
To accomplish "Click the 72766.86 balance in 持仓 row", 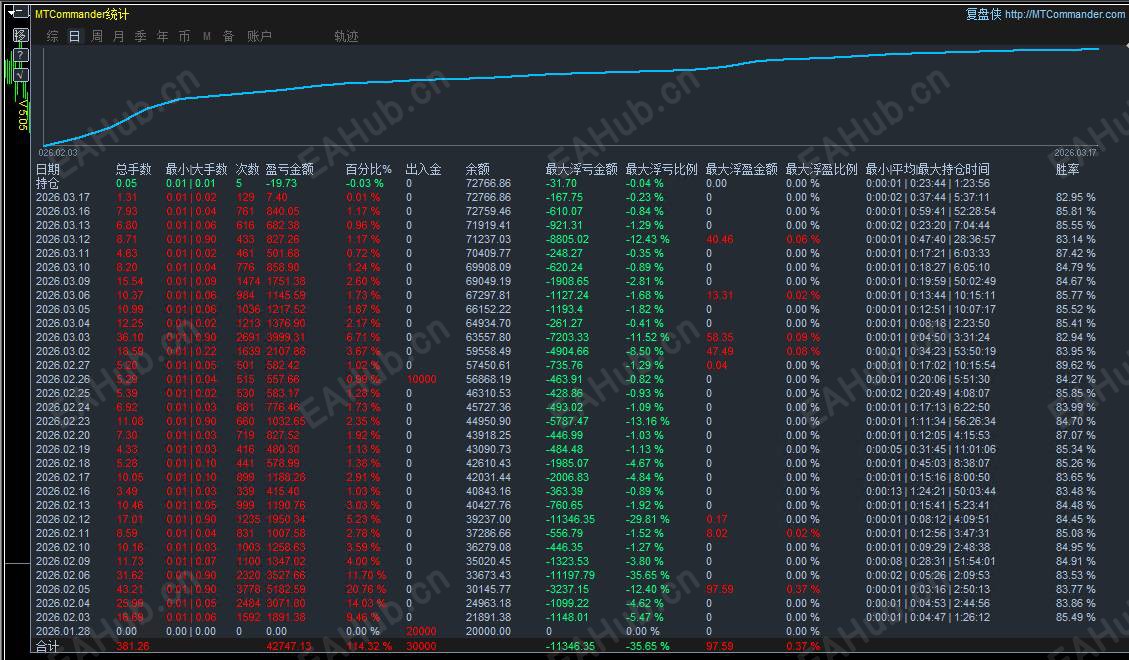I will [488, 184].
